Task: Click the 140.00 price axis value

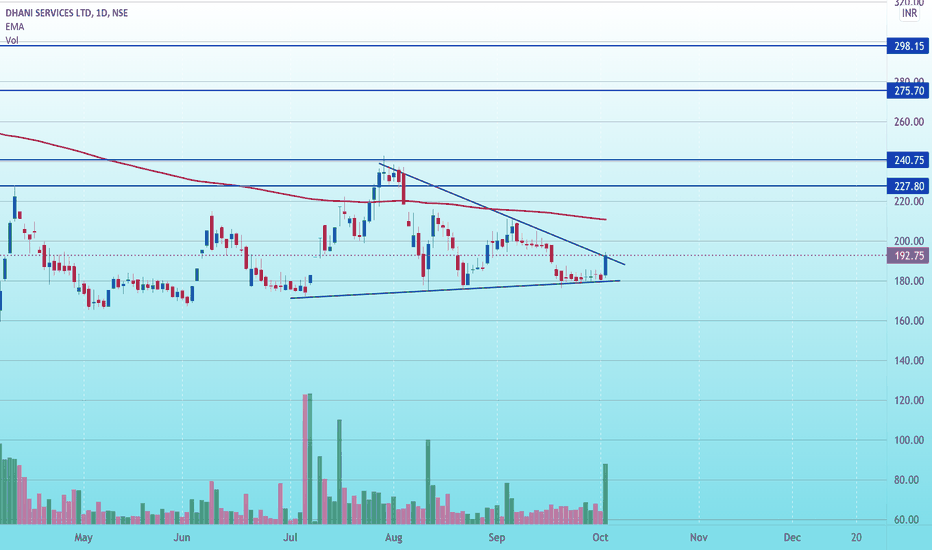Action: click(x=909, y=361)
